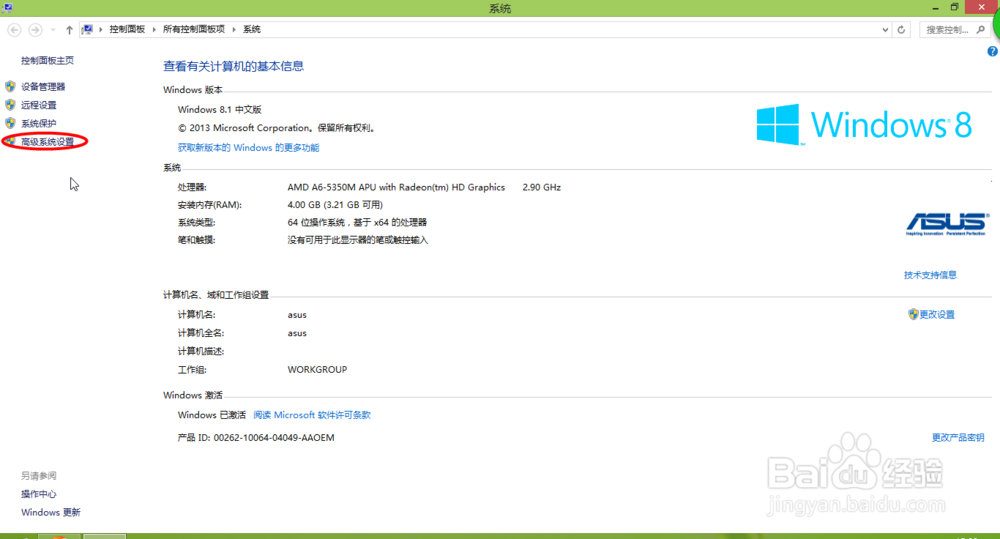Click the Back navigation arrow
This screenshot has width=1000, height=539.
pos(14,30)
